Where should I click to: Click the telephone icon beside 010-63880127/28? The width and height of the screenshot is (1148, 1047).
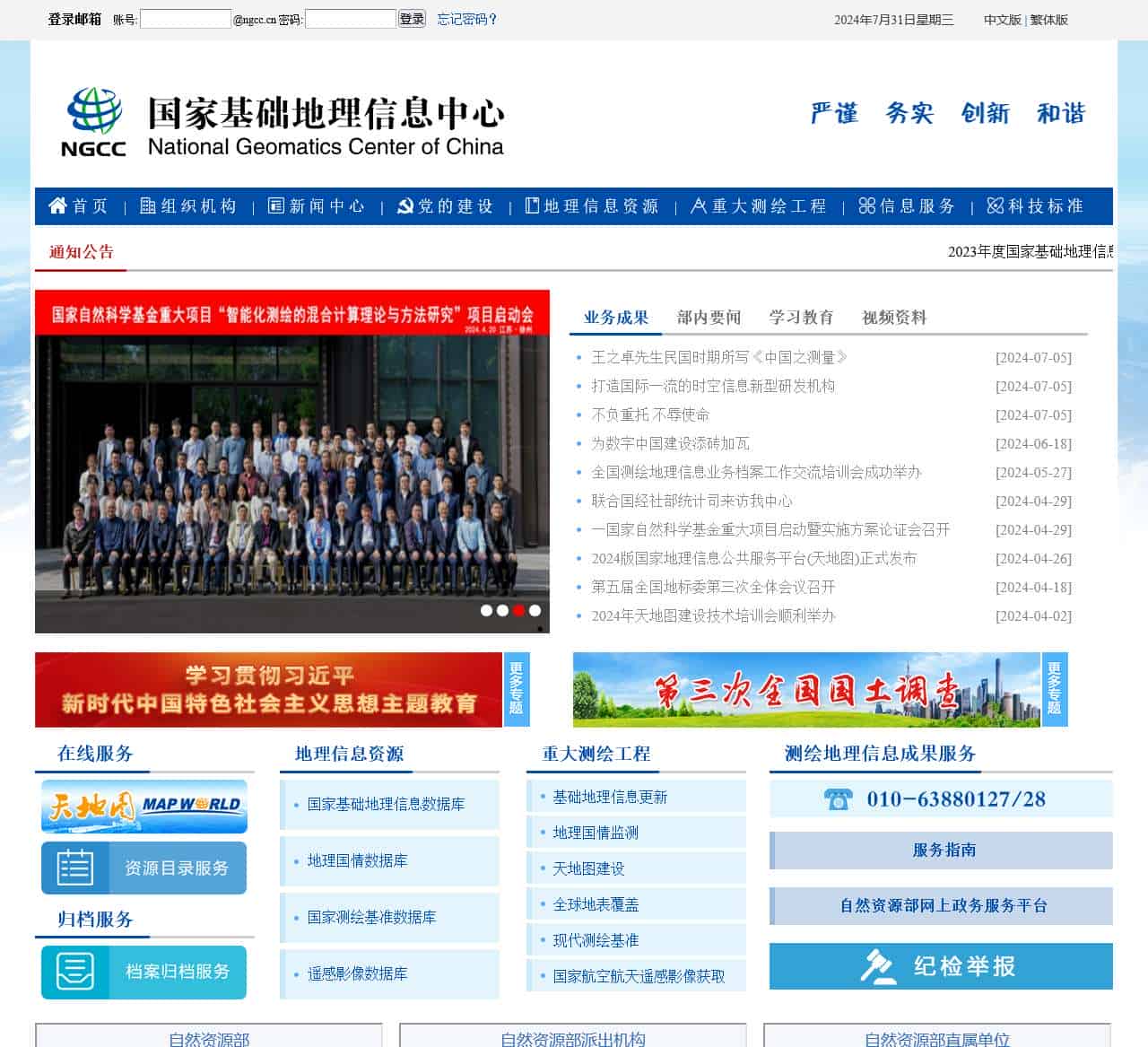(x=838, y=798)
